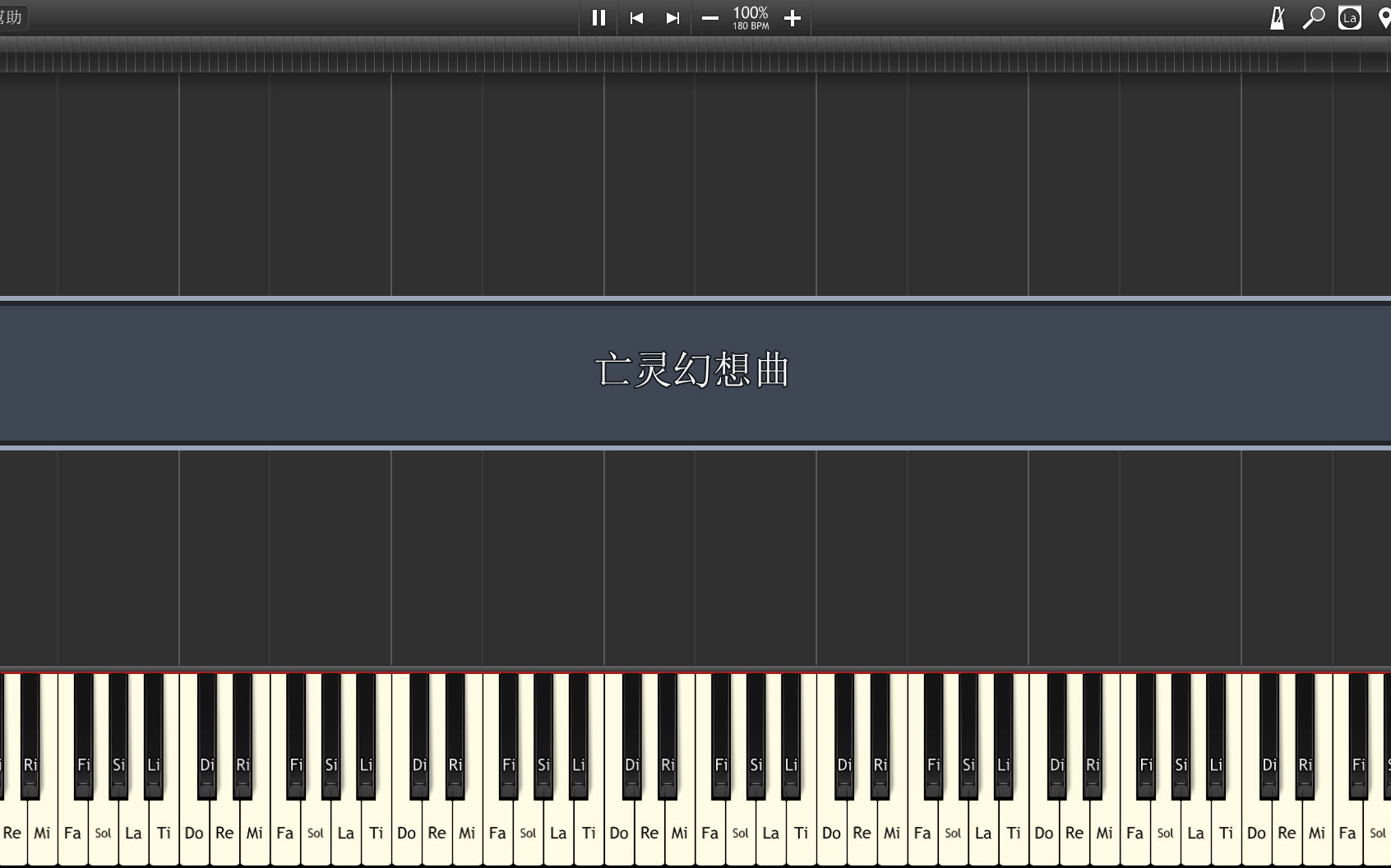1391x868 pixels.
Task: Click the 100% speed indicator showing 180 BPM
Action: (750, 18)
